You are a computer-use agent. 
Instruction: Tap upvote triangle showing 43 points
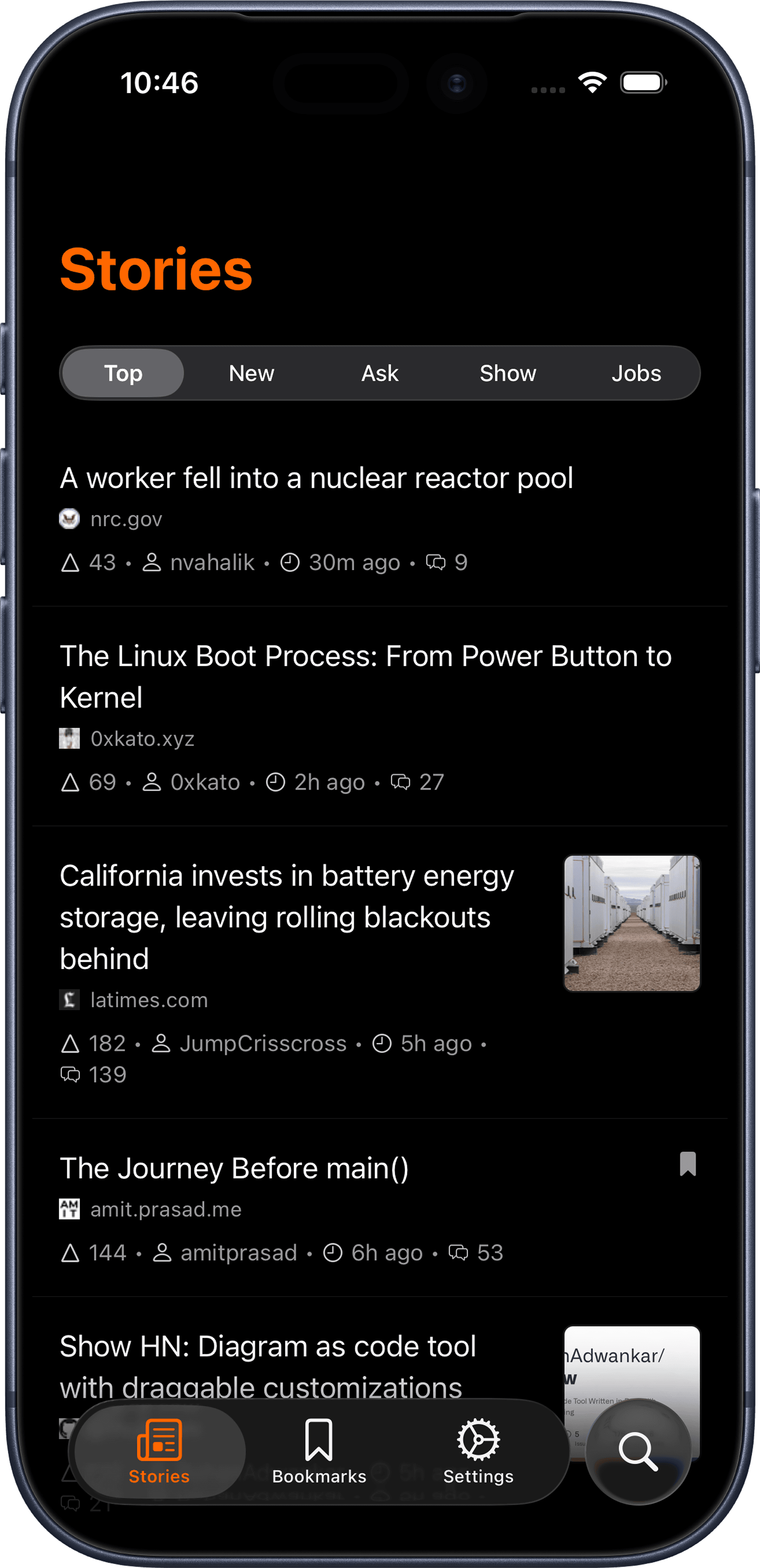pyautogui.click(x=71, y=562)
